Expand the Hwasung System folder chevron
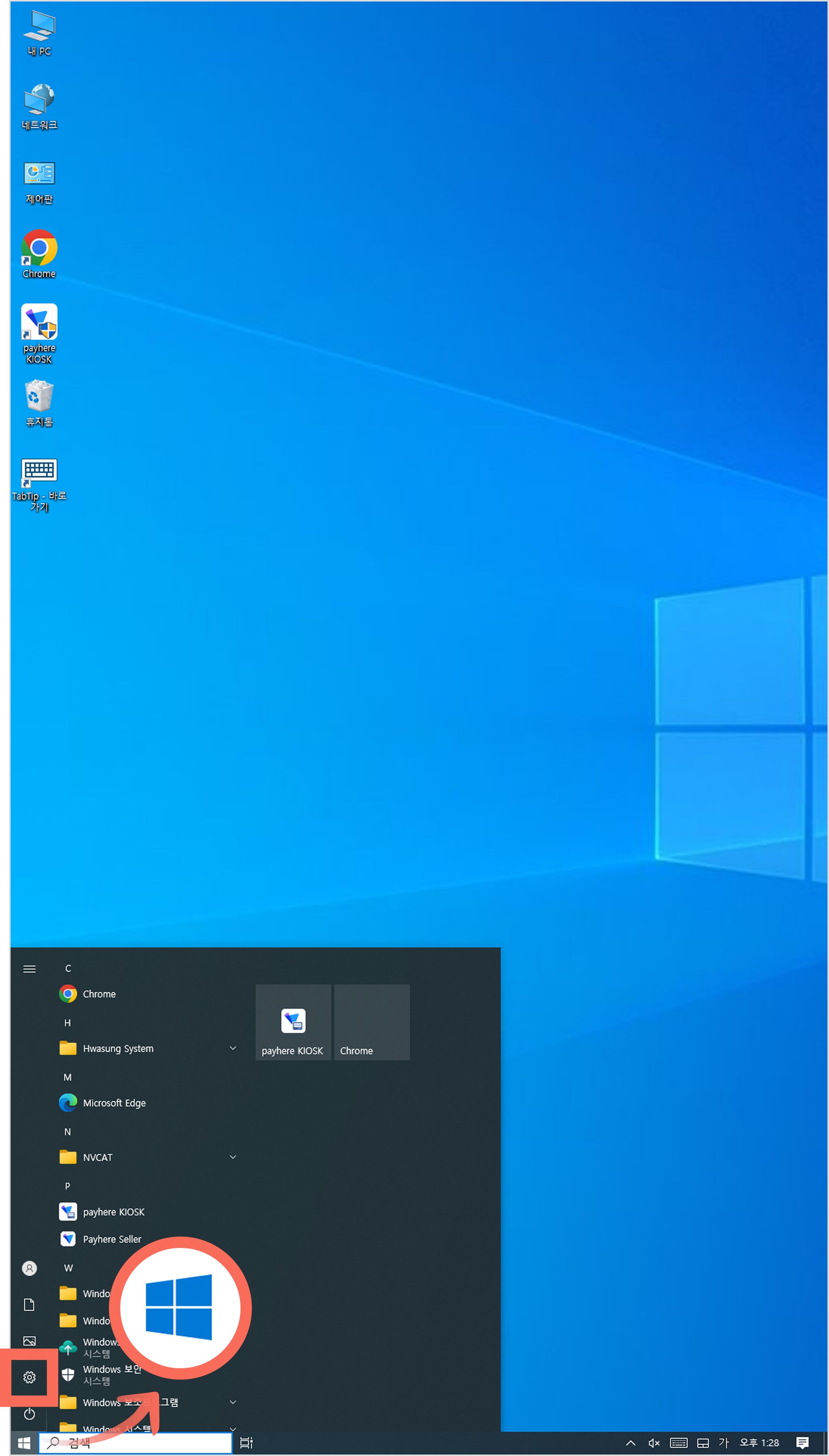The image size is (829, 1456). tap(233, 1048)
